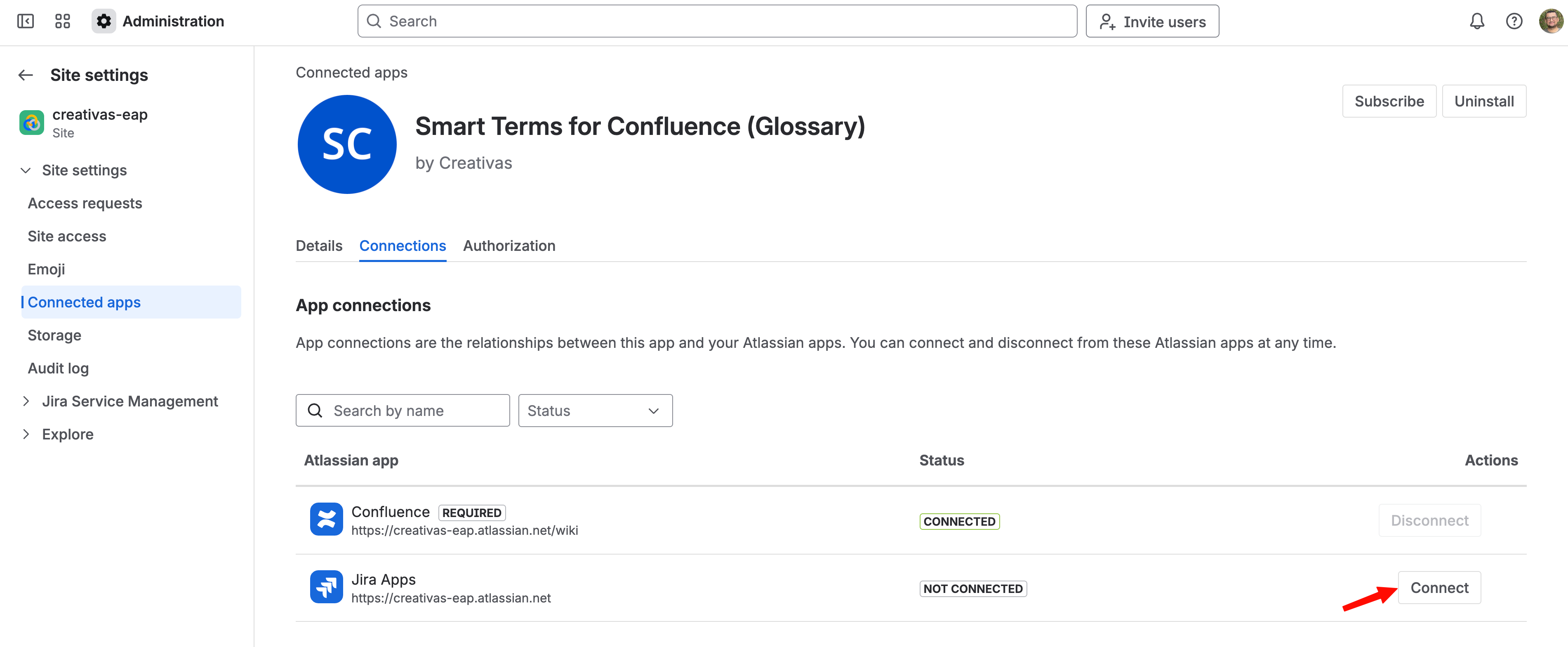Click the creativas-eap site logo
This screenshot has height=647, width=1568.
32,123
